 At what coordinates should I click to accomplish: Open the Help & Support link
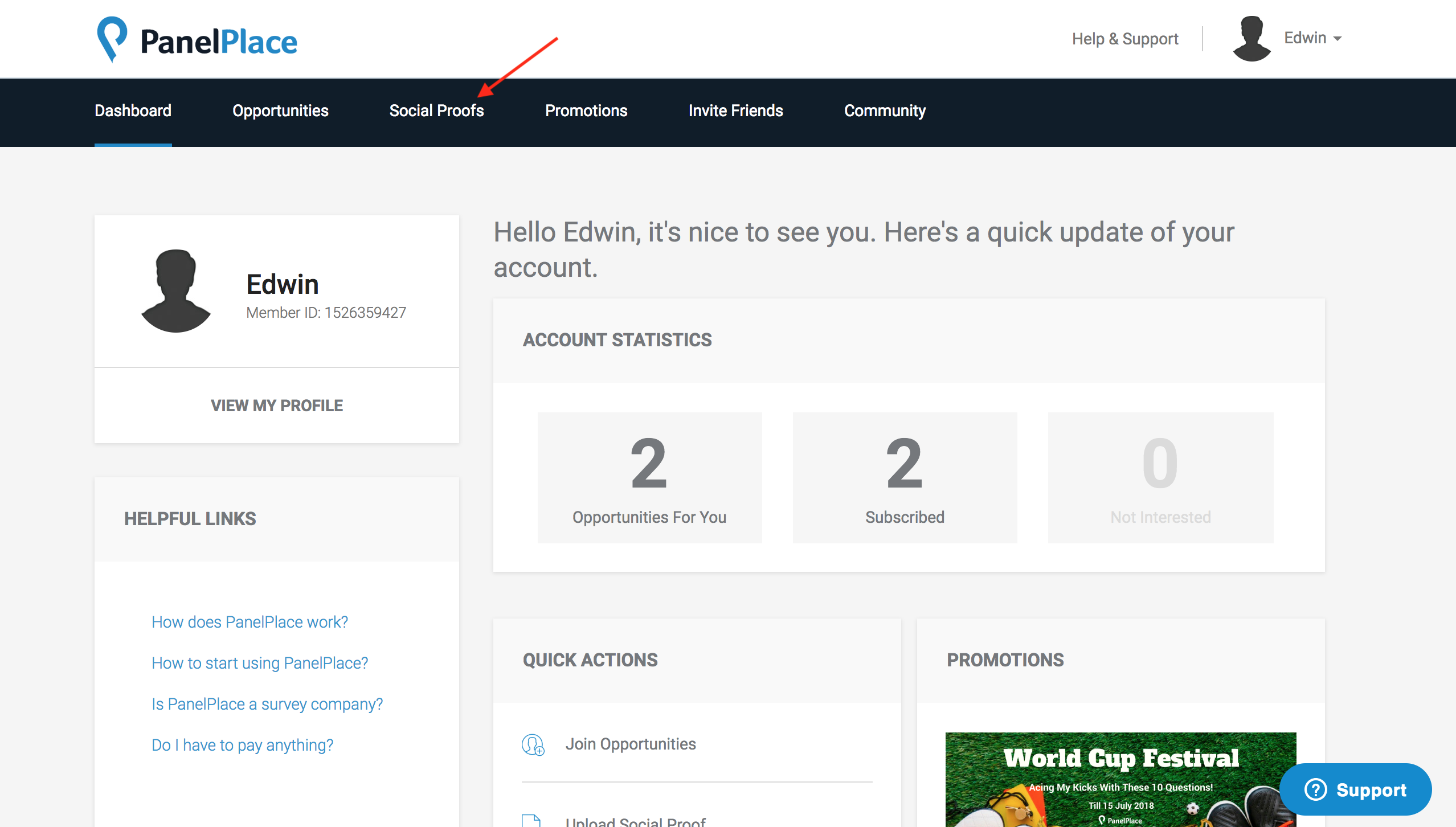1124,39
